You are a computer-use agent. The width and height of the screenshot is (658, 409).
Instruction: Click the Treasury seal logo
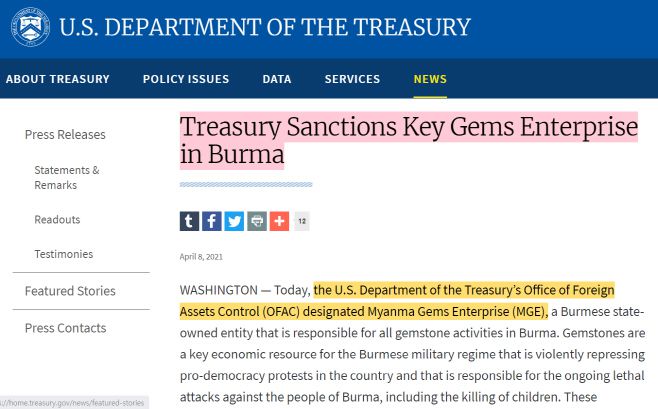(x=29, y=26)
